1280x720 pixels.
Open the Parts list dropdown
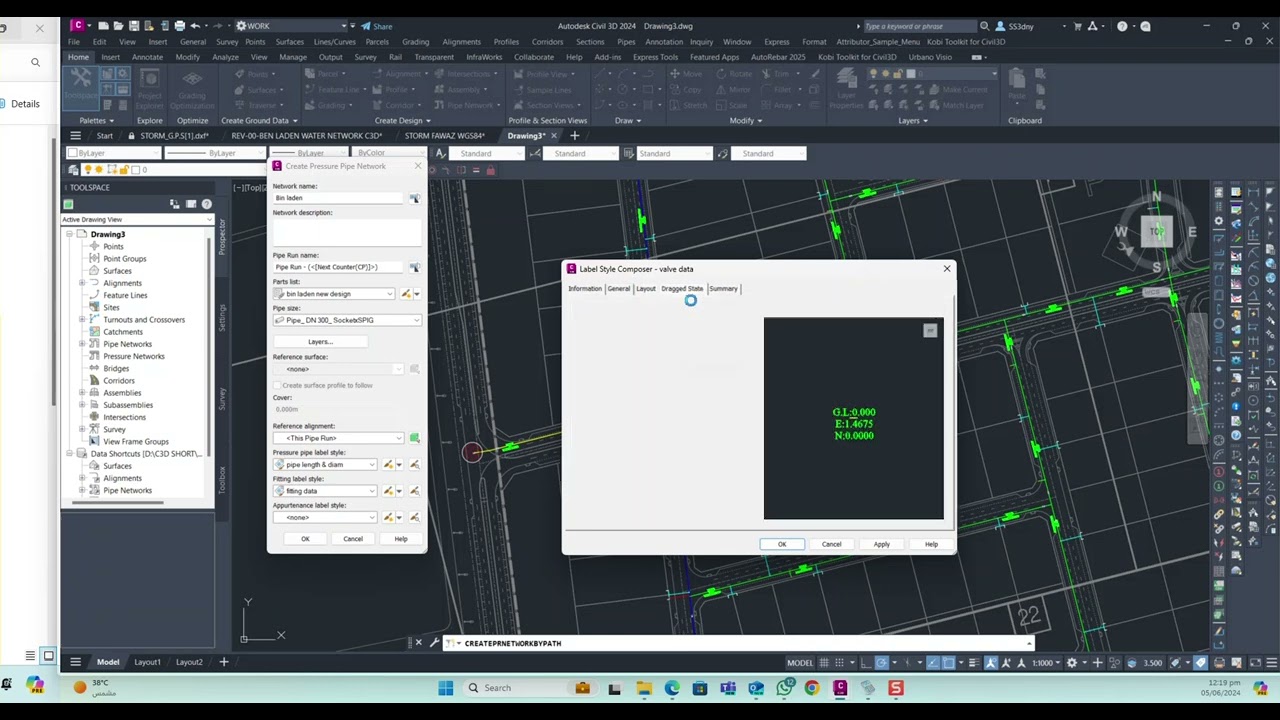tap(335, 294)
